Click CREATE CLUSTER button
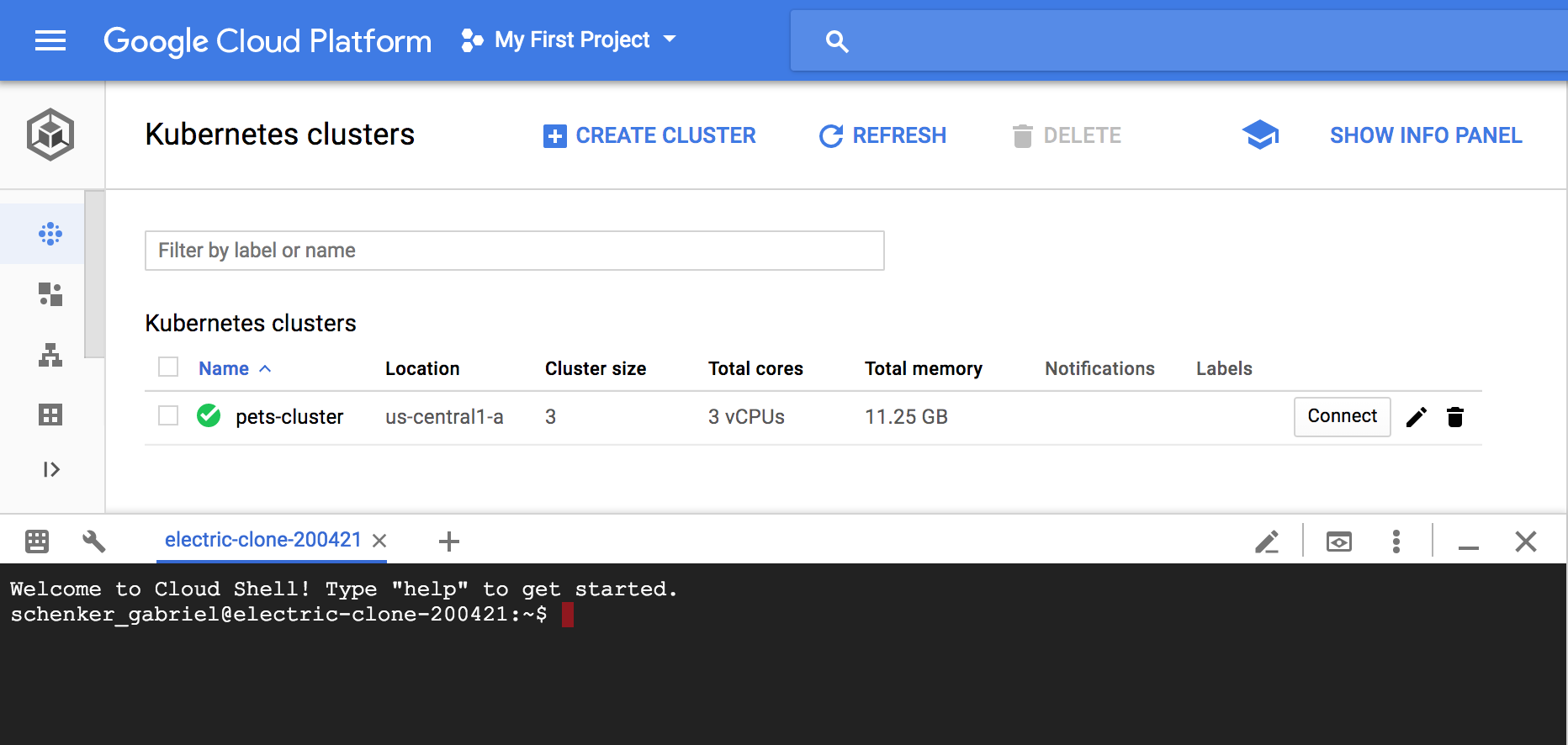The width and height of the screenshot is (1568, 745). pyautogui.click(x=649, y=135)
